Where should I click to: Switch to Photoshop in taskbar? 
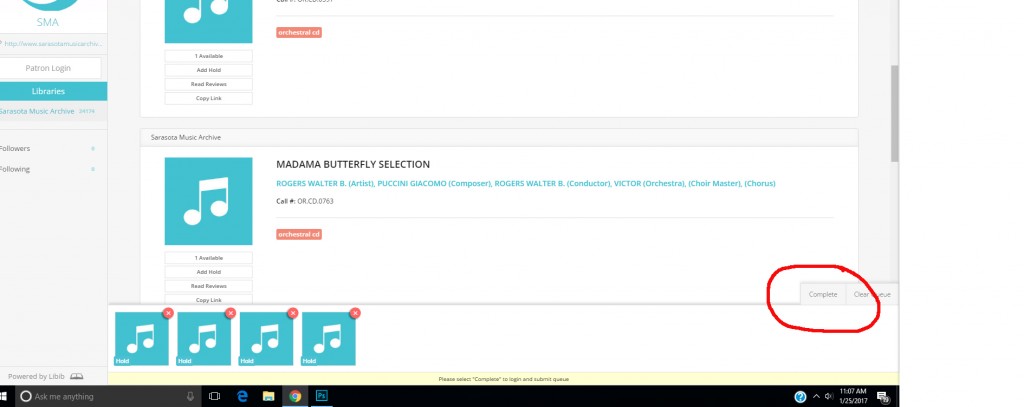click(x=321, y=396)
